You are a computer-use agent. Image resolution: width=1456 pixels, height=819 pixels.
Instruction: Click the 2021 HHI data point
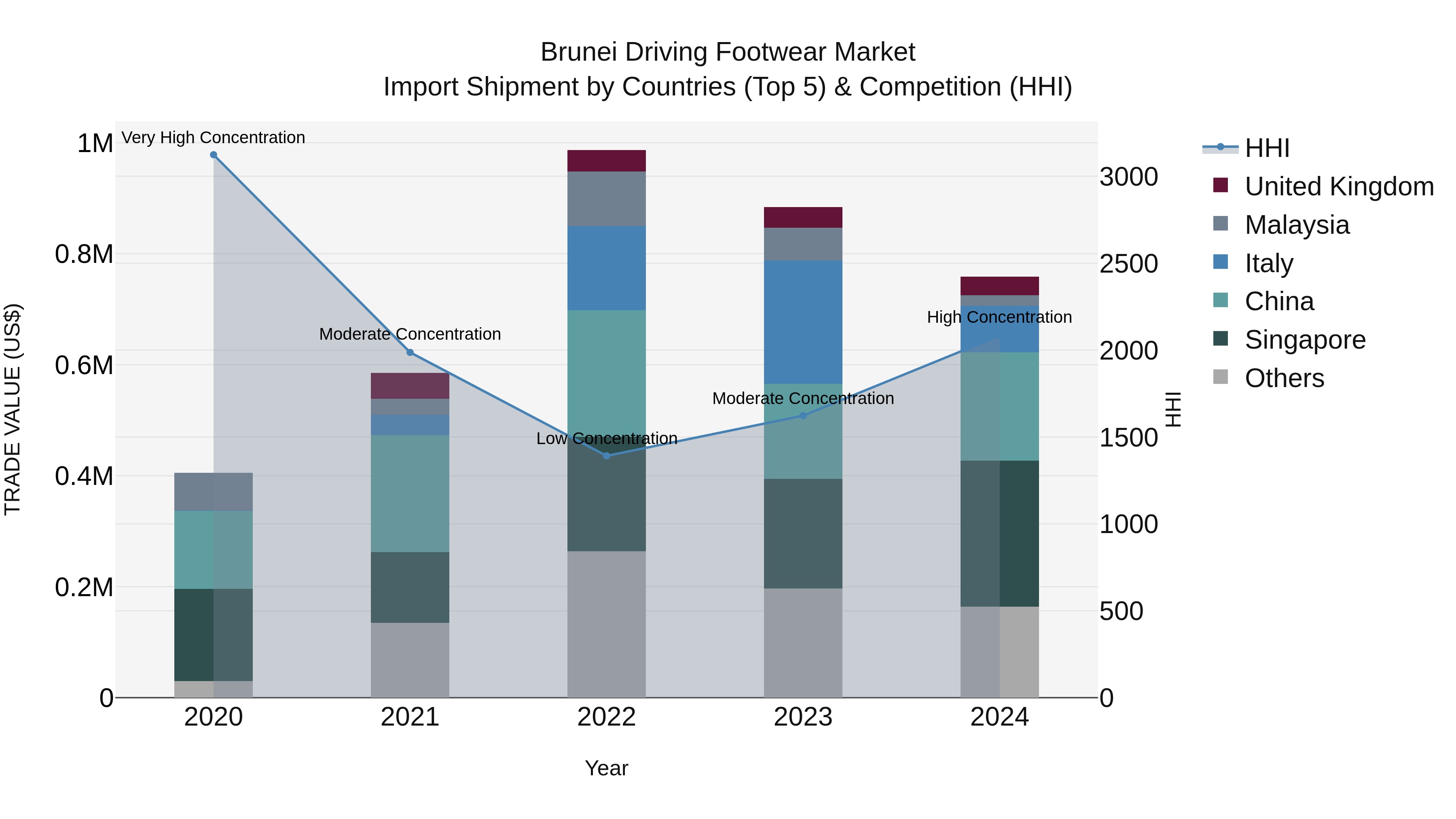[411, 353]
